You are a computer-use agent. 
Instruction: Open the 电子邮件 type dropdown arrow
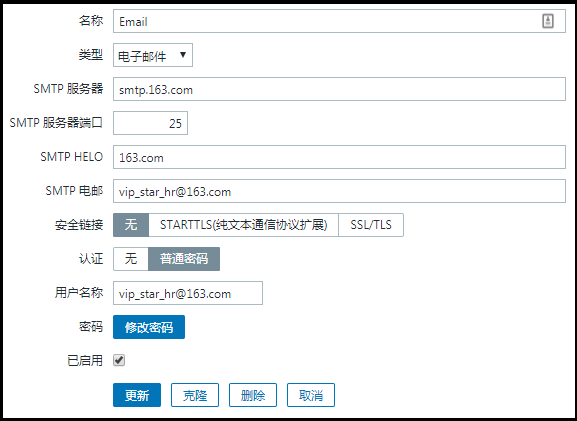[183, 55]
